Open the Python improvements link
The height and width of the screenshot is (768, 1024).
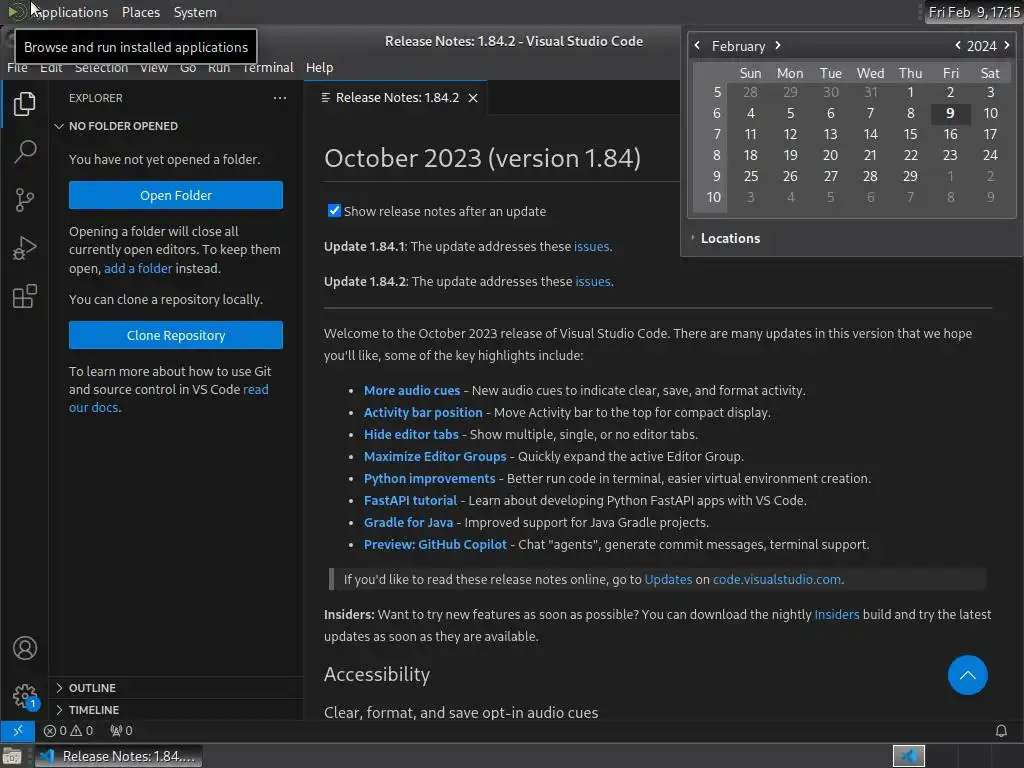coord(429,479)
